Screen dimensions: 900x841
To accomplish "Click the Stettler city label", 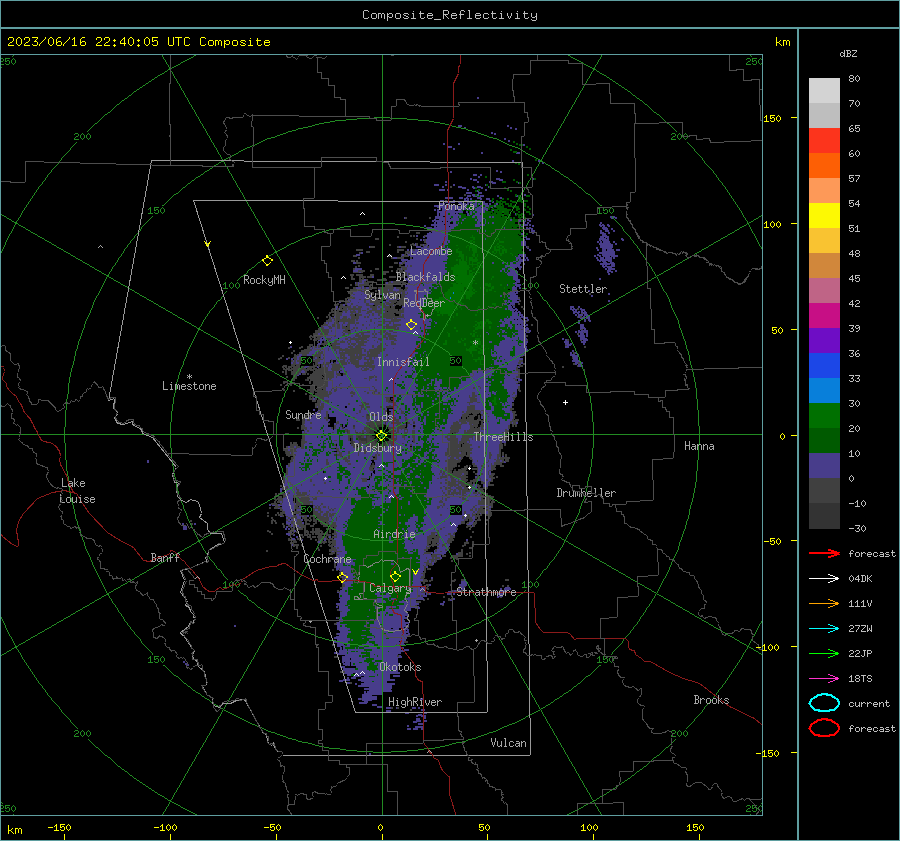I will [x=583, y=289].
